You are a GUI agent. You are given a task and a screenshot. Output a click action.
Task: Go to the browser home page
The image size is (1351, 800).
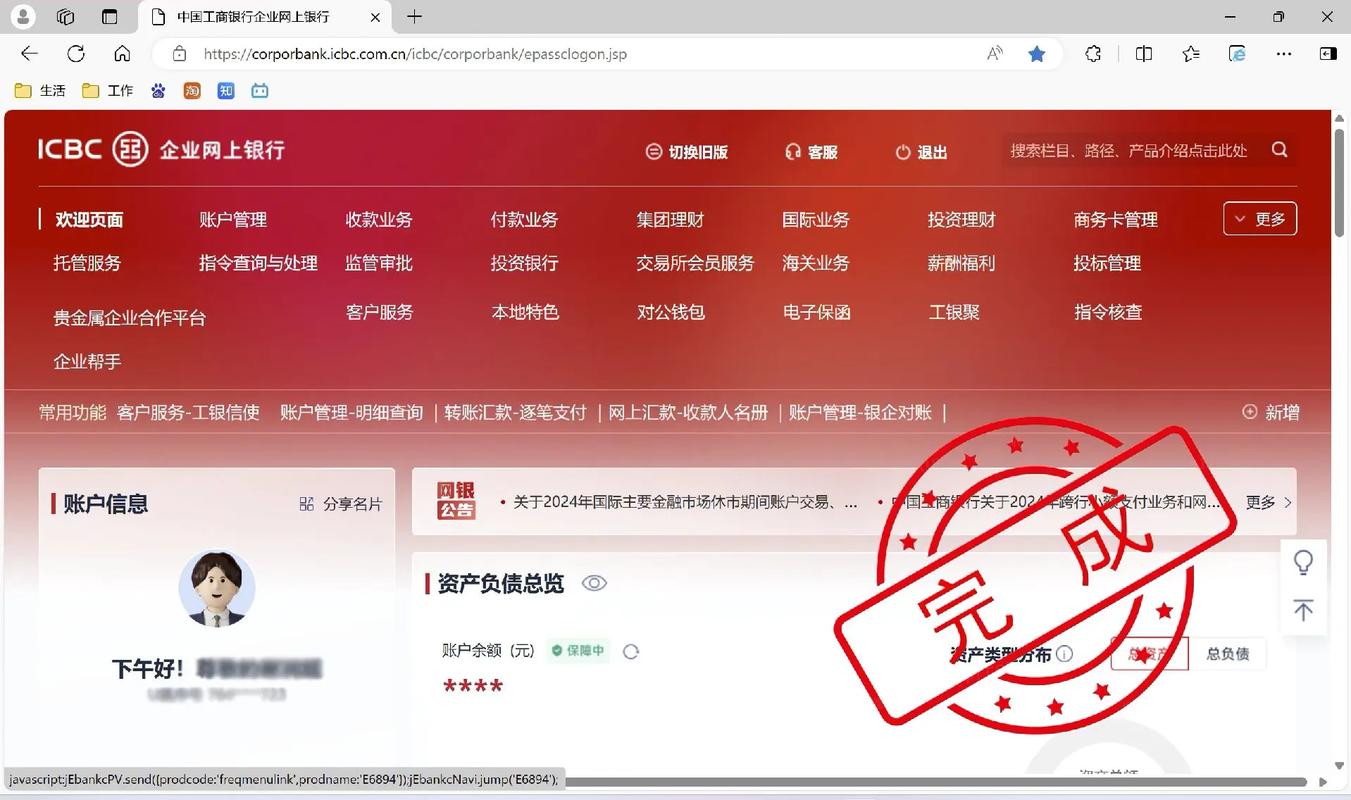click(122, 54)
